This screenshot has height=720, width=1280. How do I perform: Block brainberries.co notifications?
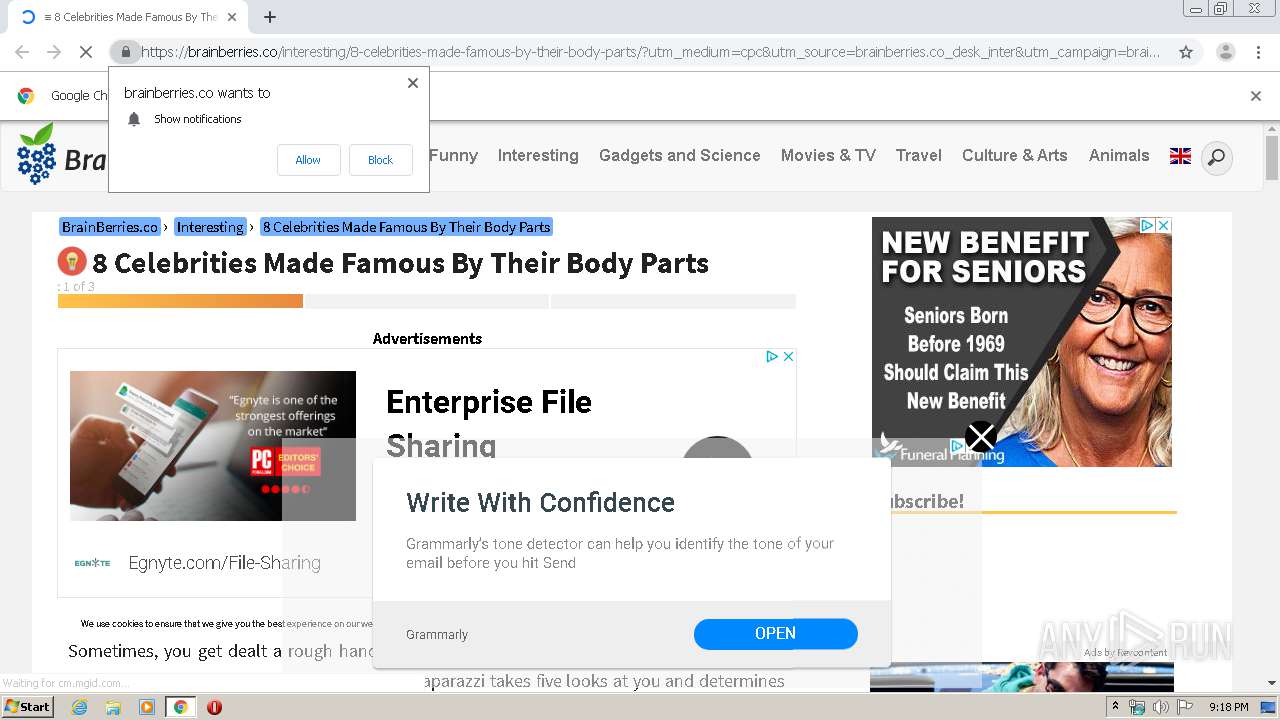[380, 160]
